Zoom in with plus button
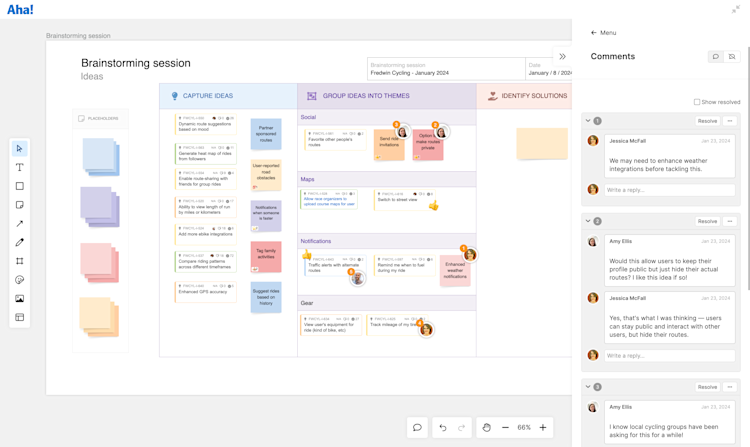Screen dimensions: 750x447 543,427
